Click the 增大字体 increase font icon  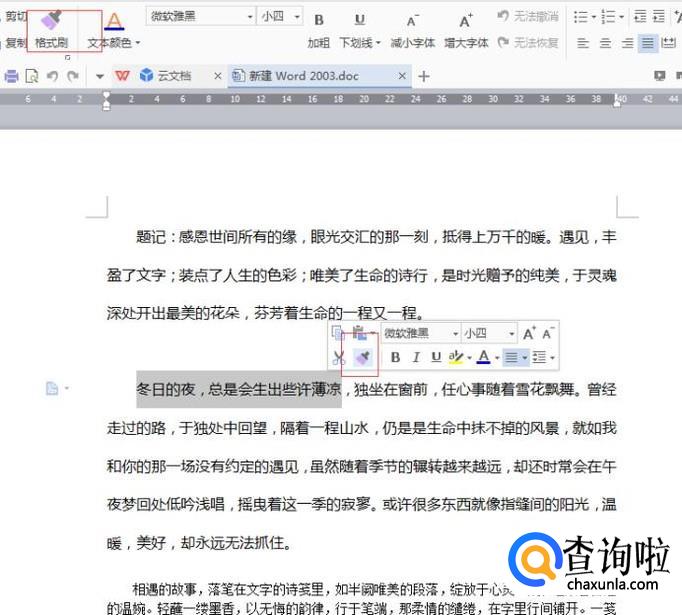point(466,20)
